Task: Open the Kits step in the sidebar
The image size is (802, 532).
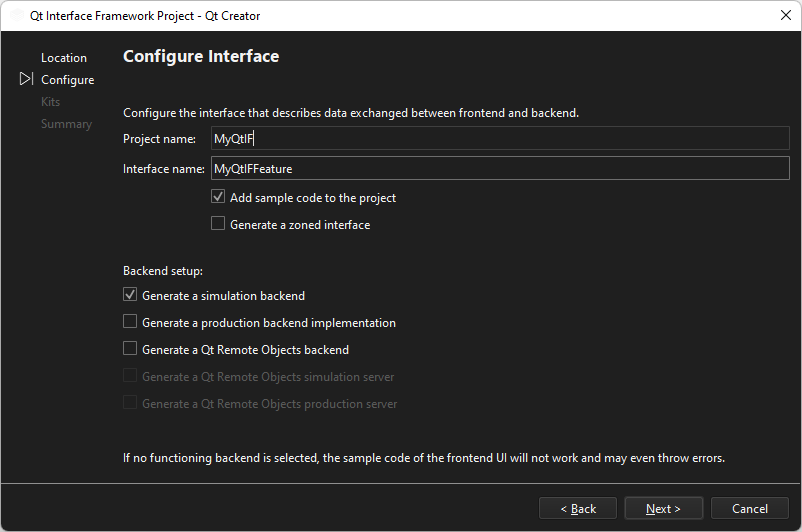Action: coord(50,102)
